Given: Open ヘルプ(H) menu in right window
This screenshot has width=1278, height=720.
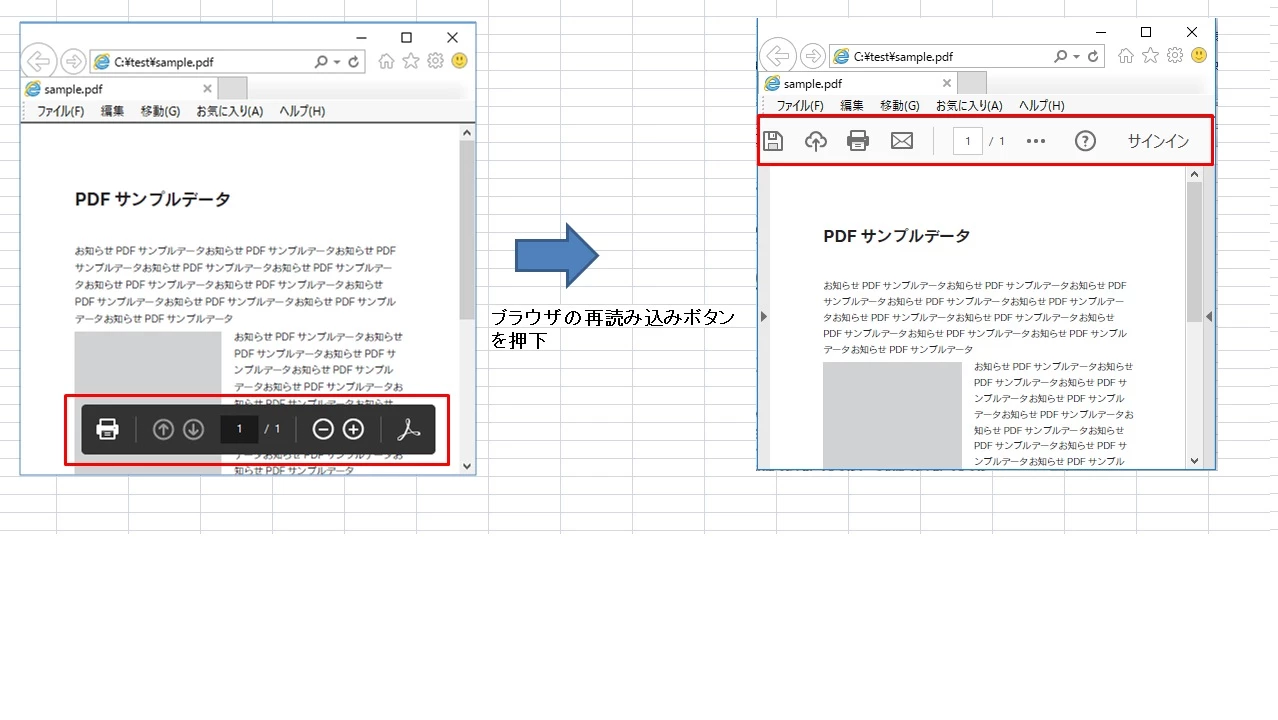Looking at the screenshot, I should pos(1042,105).
